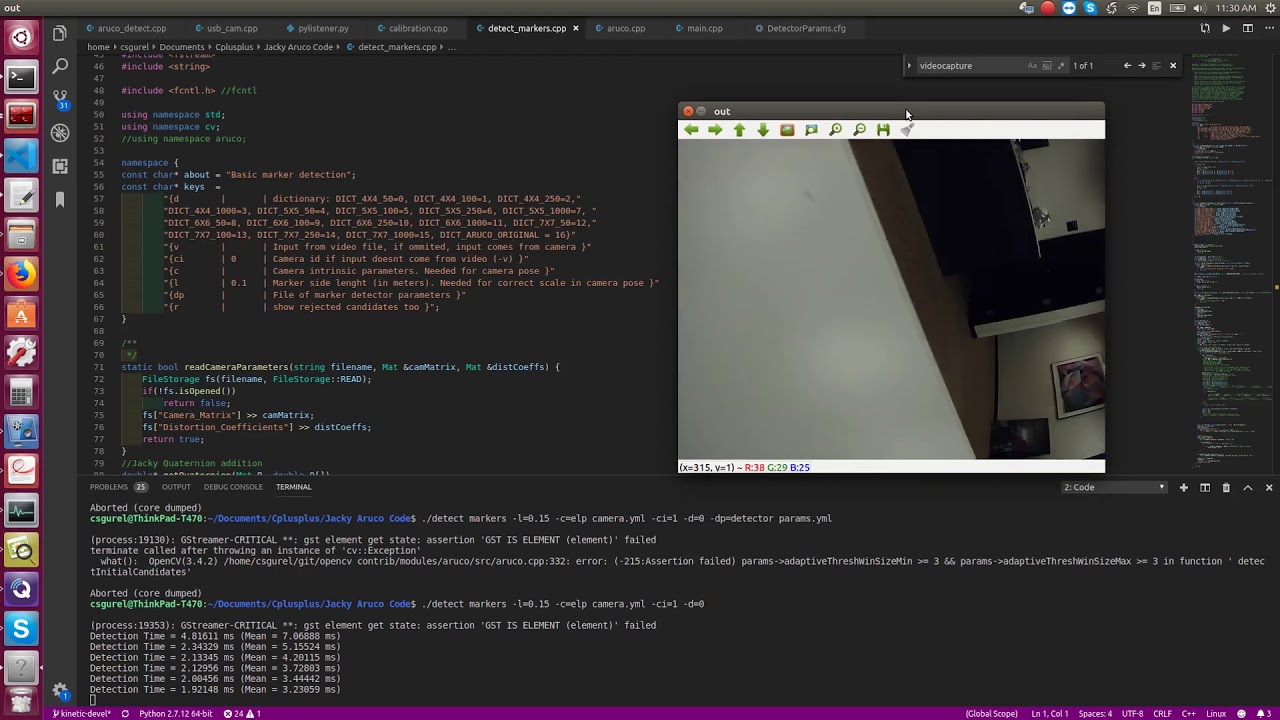
Task: Close the find widget
Action: point(1173,66)
